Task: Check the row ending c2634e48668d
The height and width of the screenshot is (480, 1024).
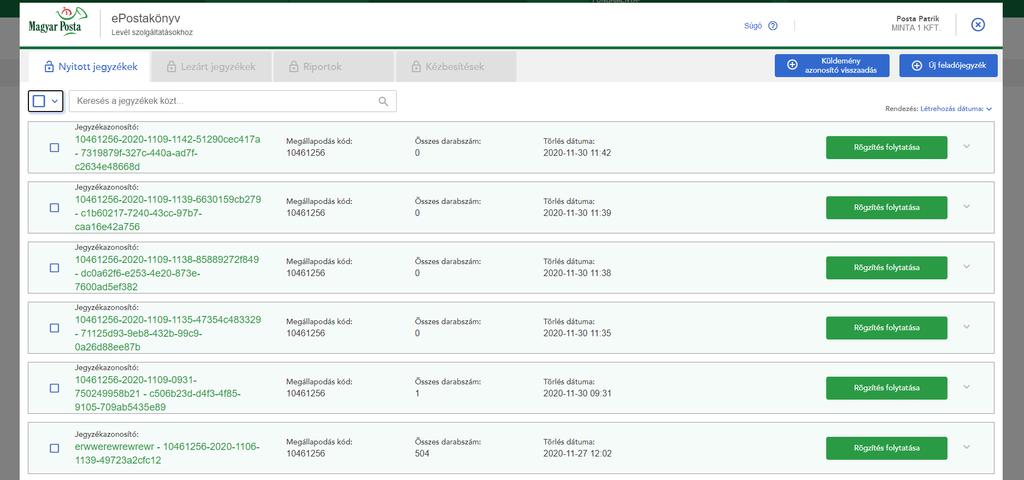Action: tap(54, 148)
